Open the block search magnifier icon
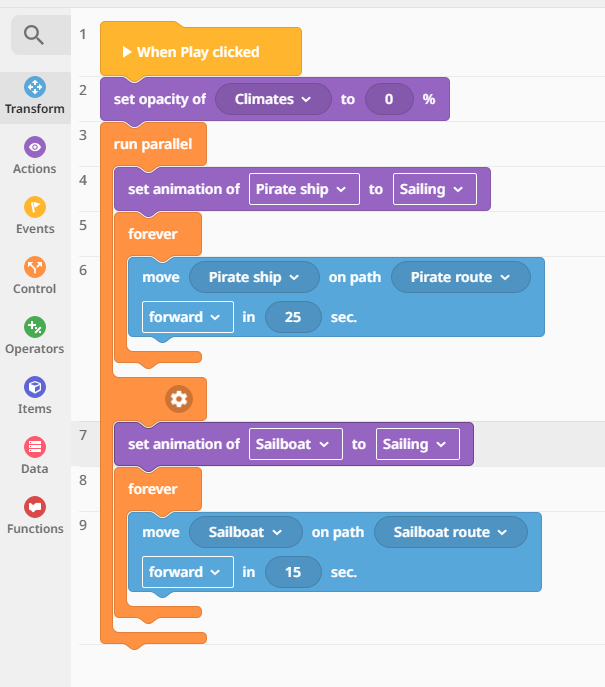 click(x=34, y=35)
